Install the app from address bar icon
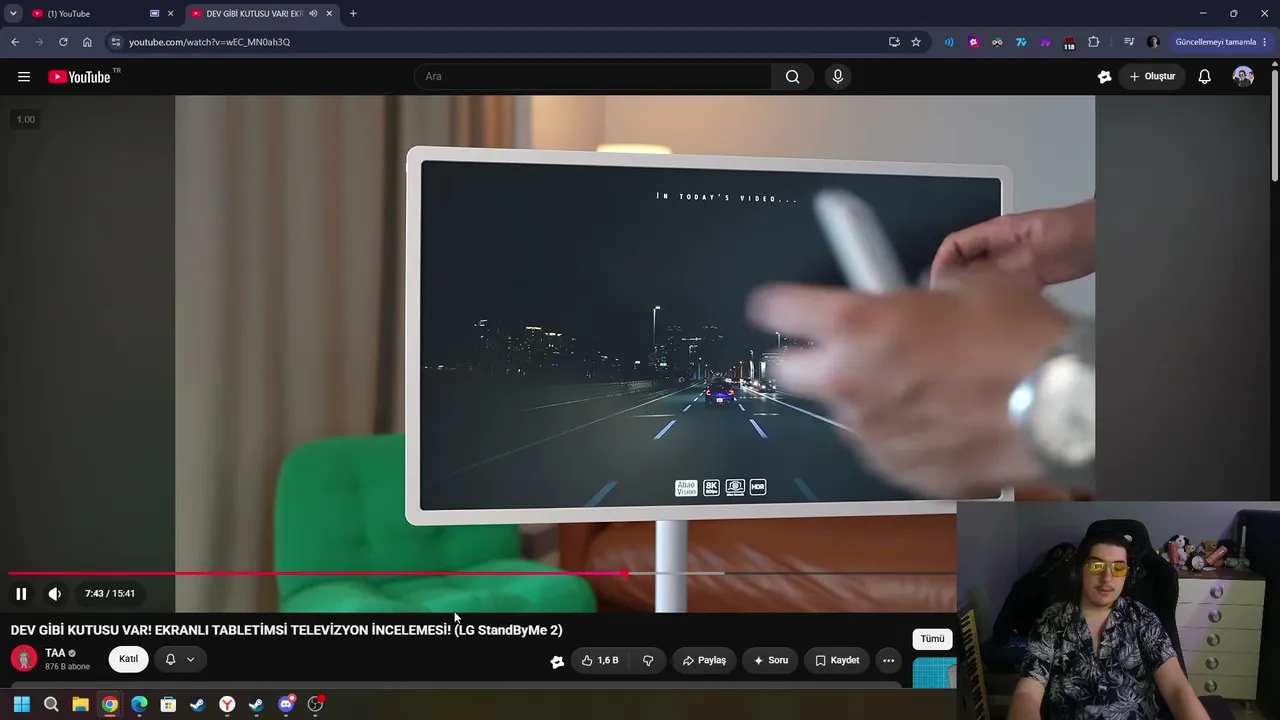 pos(894,42)
